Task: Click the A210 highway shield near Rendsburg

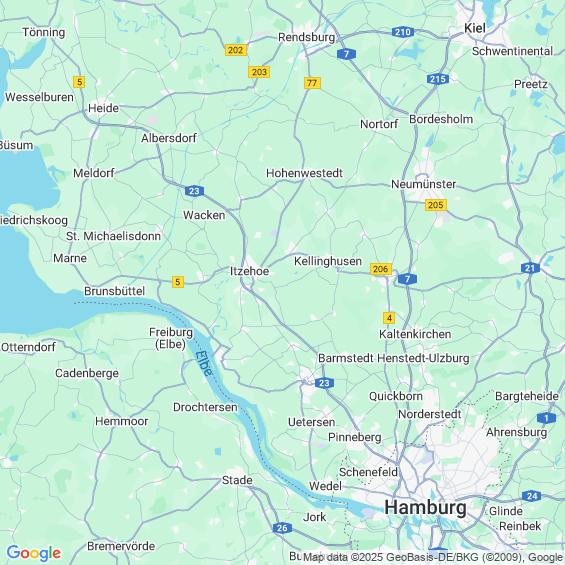Action: click(x=402, y=32)
